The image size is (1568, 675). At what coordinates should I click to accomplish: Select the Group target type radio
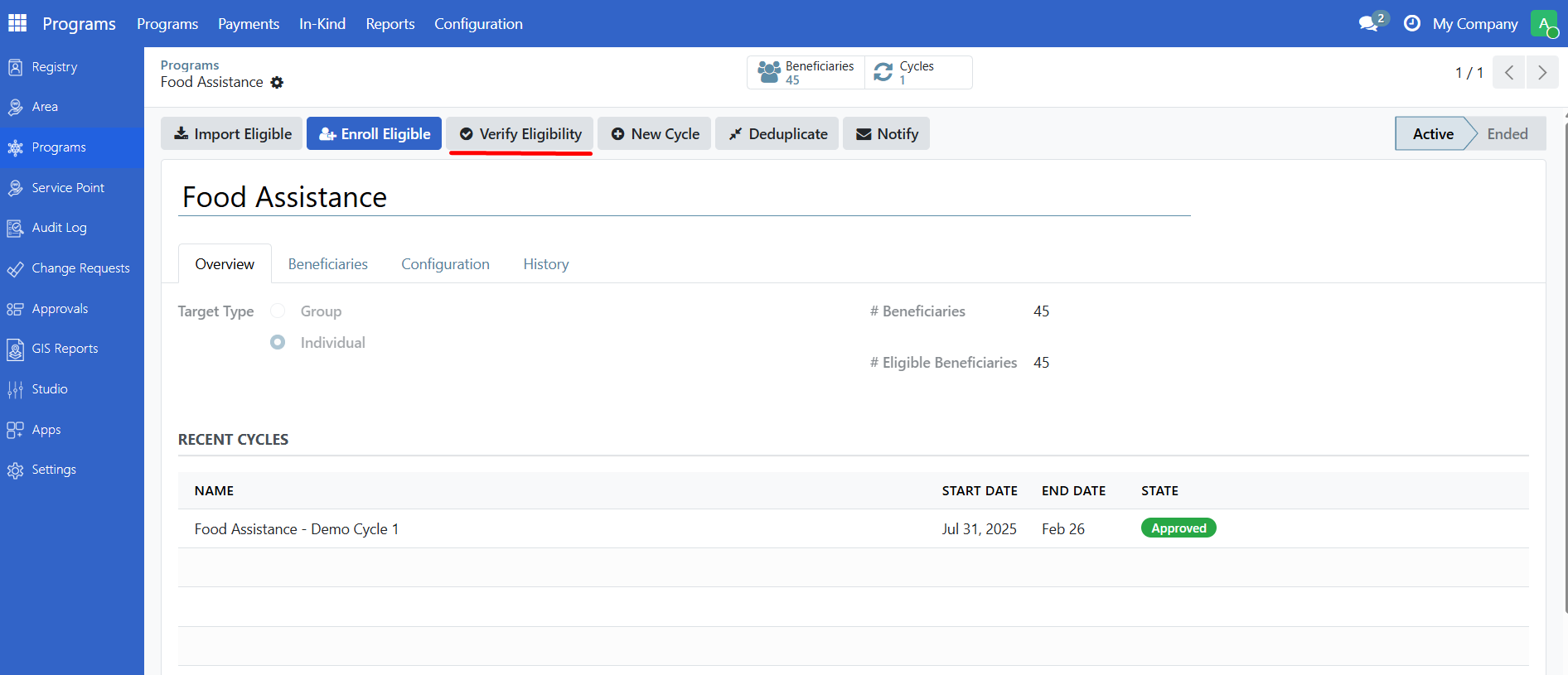point(278,311)
